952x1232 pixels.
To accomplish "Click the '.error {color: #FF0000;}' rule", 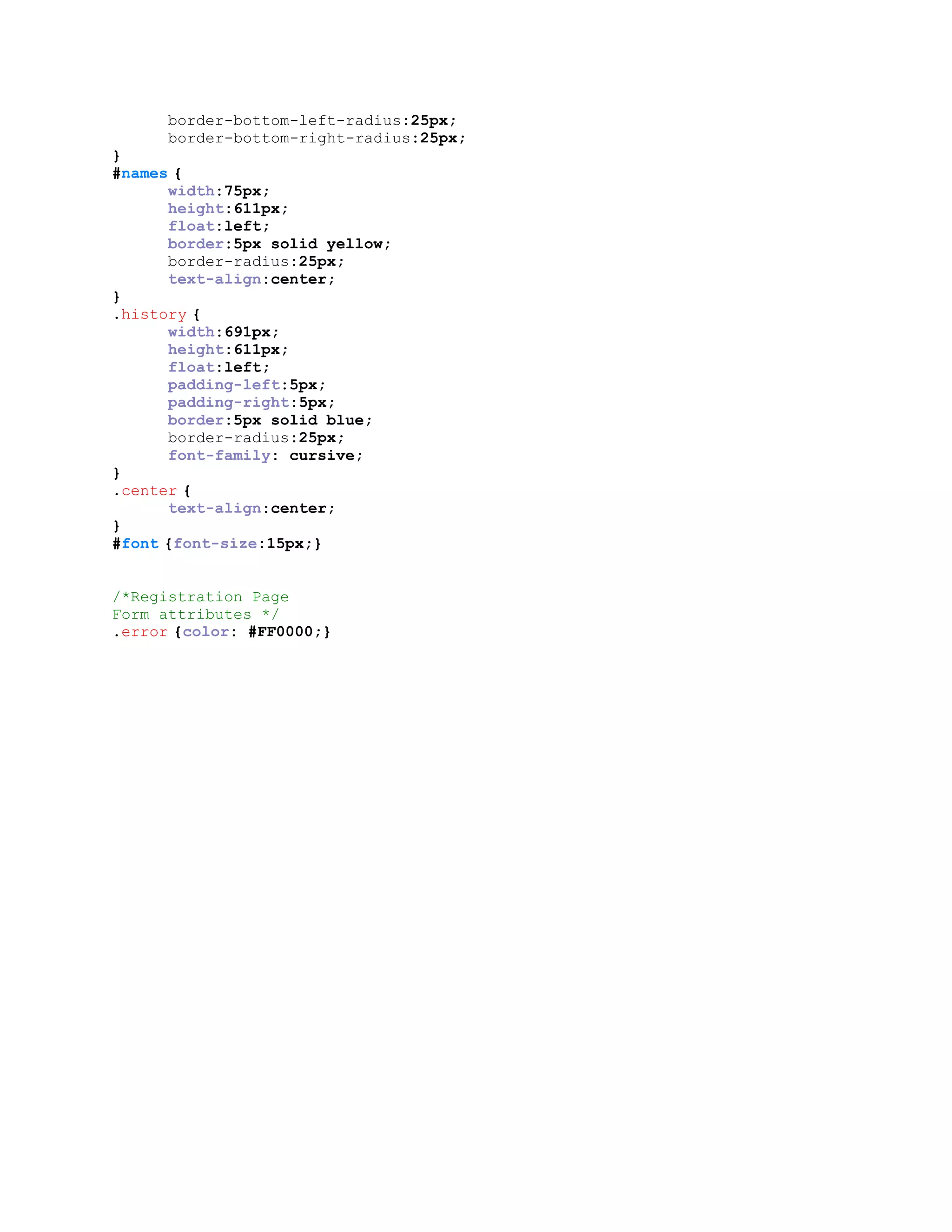I will [221, 632].
